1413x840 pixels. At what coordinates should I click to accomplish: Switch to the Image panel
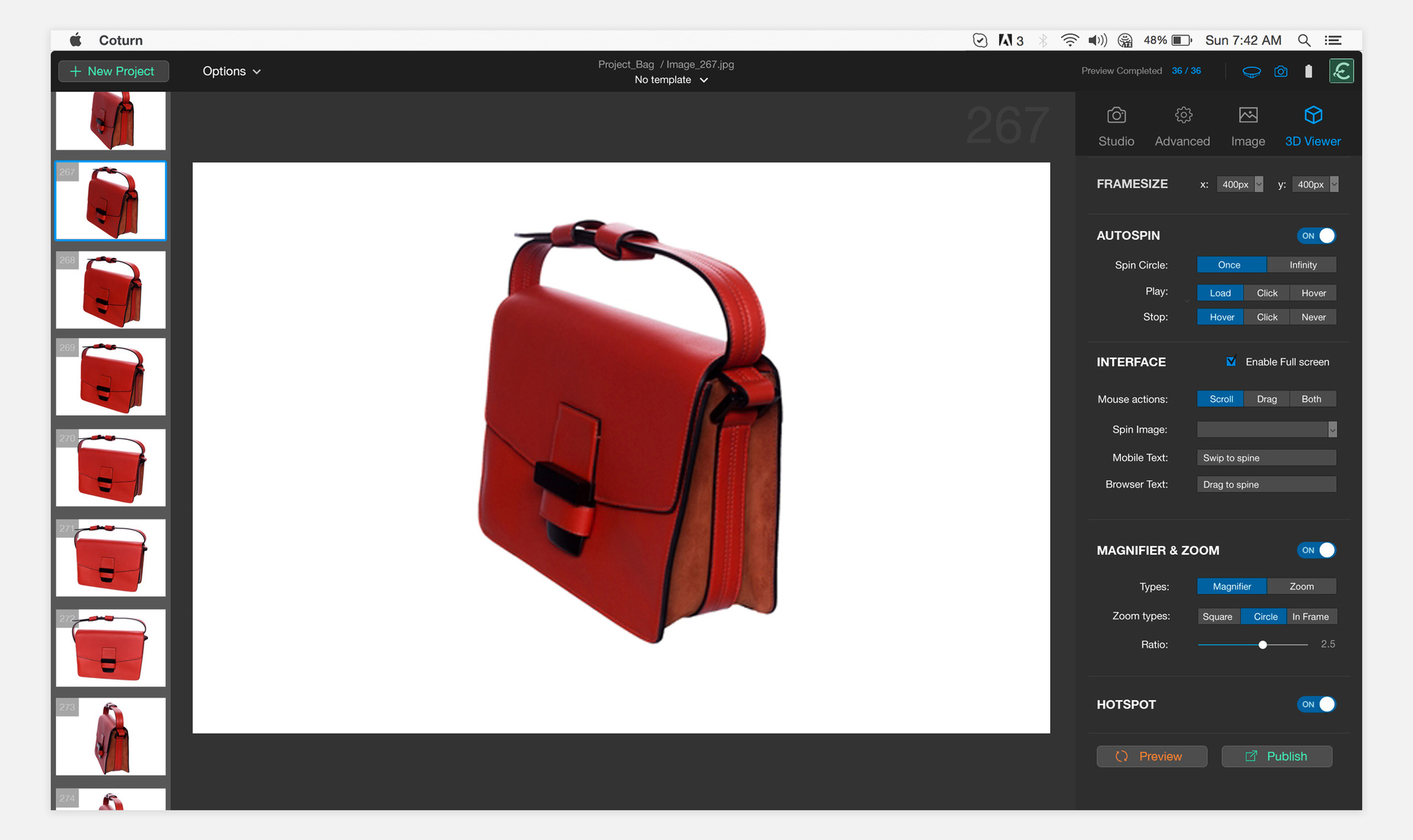click(1248, 126)
